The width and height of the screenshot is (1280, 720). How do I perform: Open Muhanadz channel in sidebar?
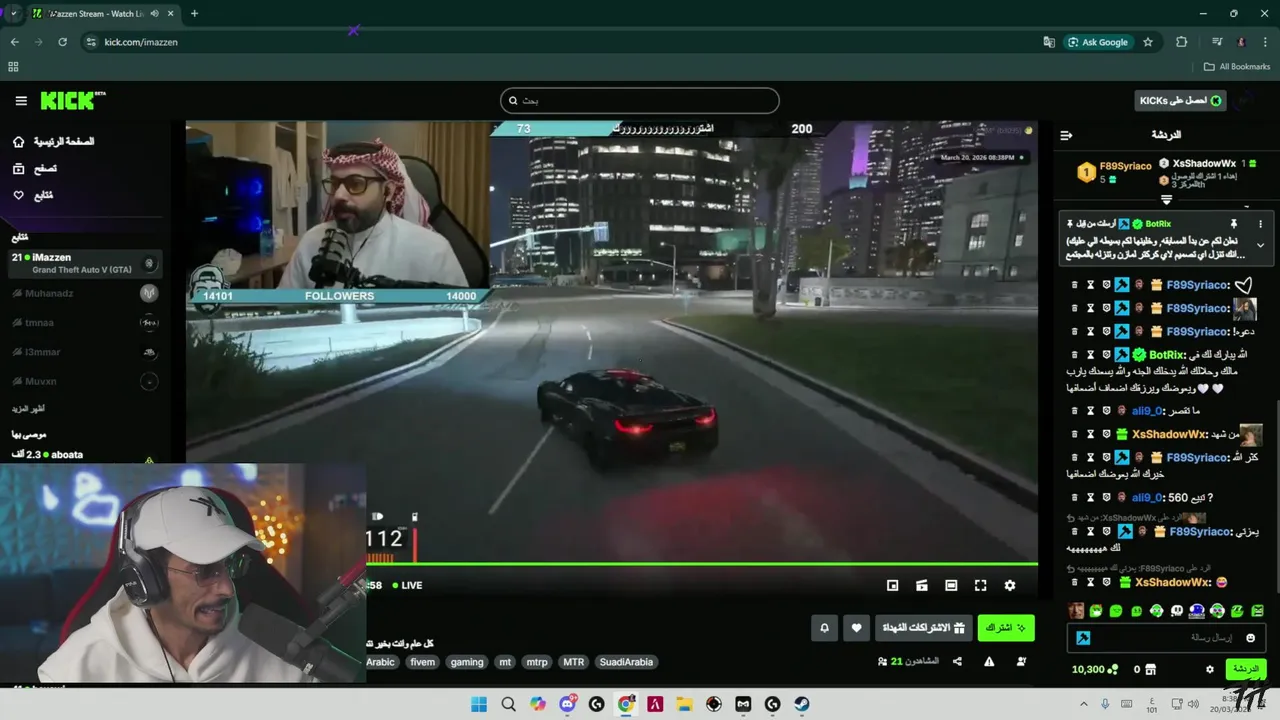point(85,293)
